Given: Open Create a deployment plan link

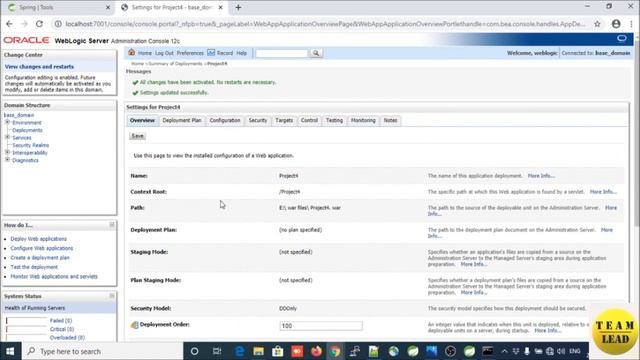Looking at the screenshot, I should [40, 258].
